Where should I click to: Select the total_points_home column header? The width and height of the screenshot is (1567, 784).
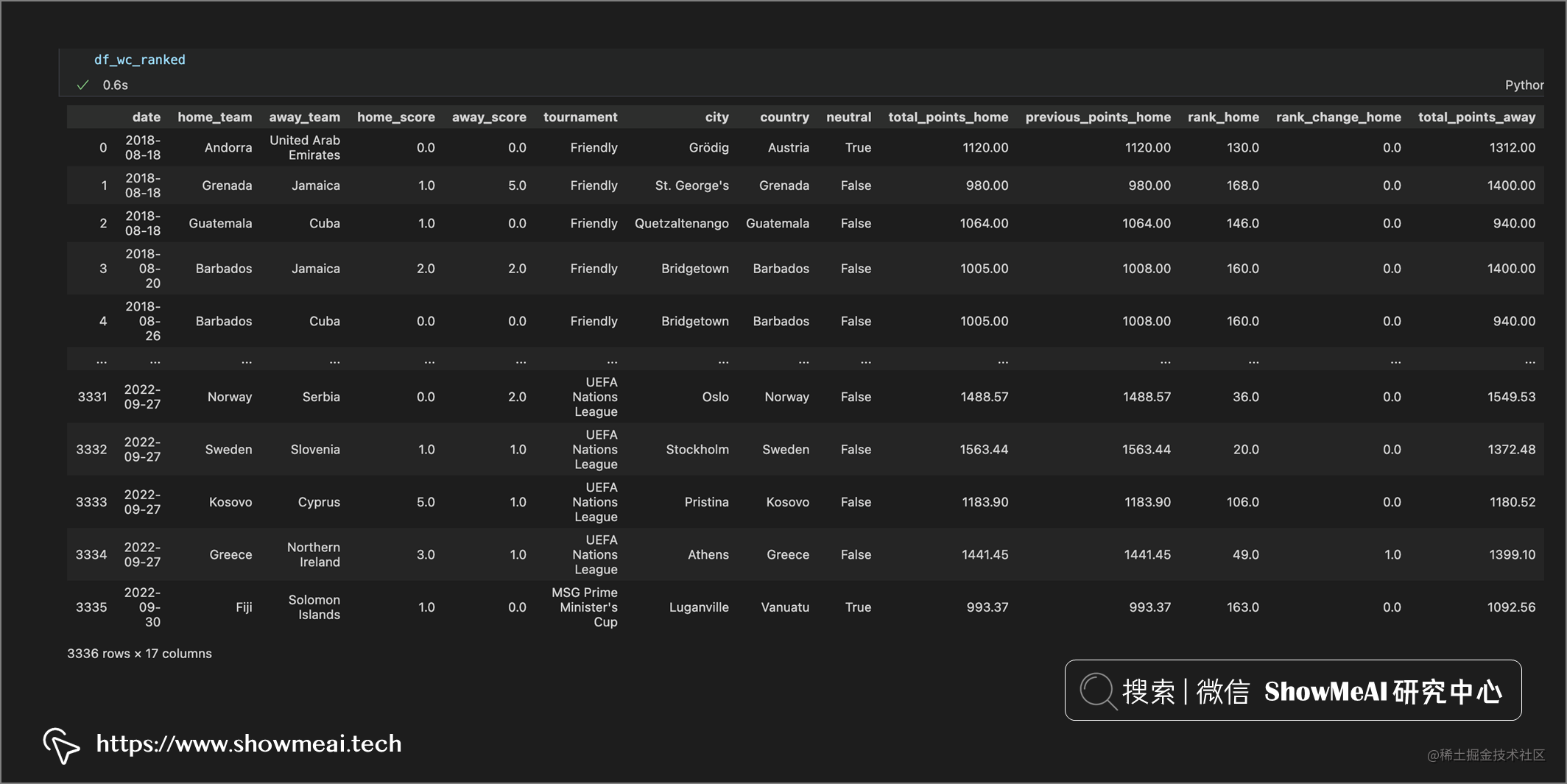click(x=948, y=117)
